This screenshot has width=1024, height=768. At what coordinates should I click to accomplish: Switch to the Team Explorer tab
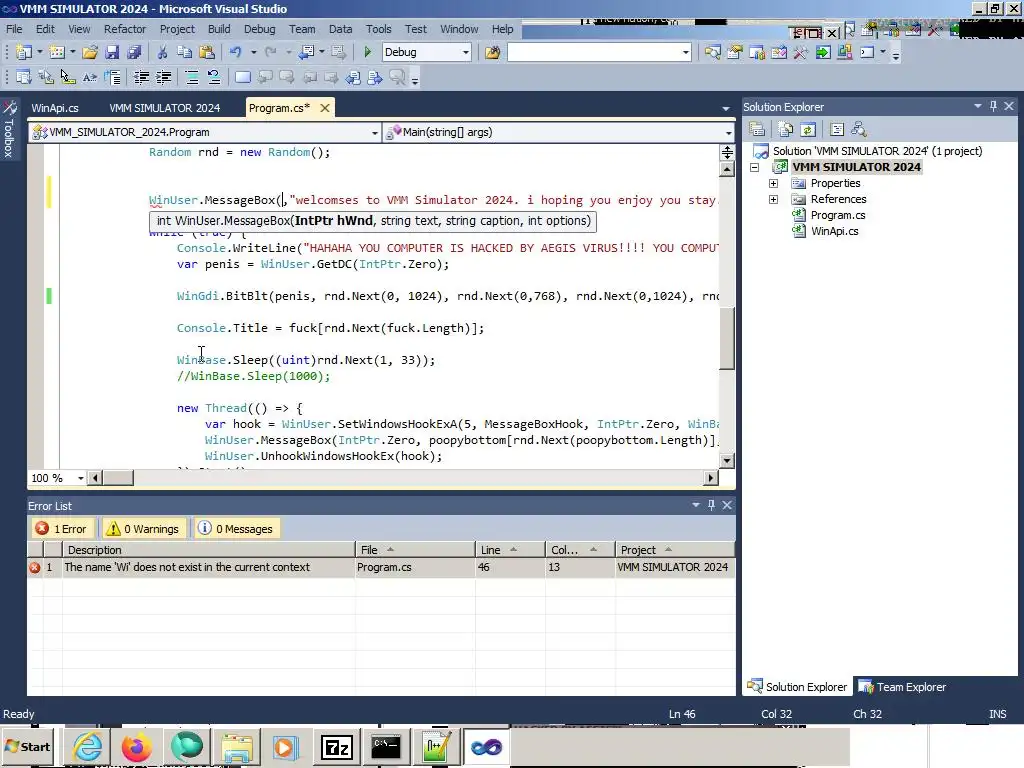pos(903,687)
